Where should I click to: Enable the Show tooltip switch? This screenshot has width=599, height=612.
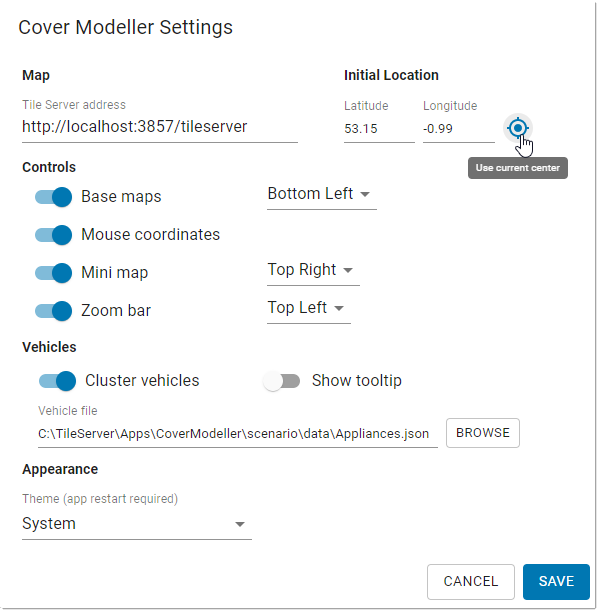click(x=281, y=381)
